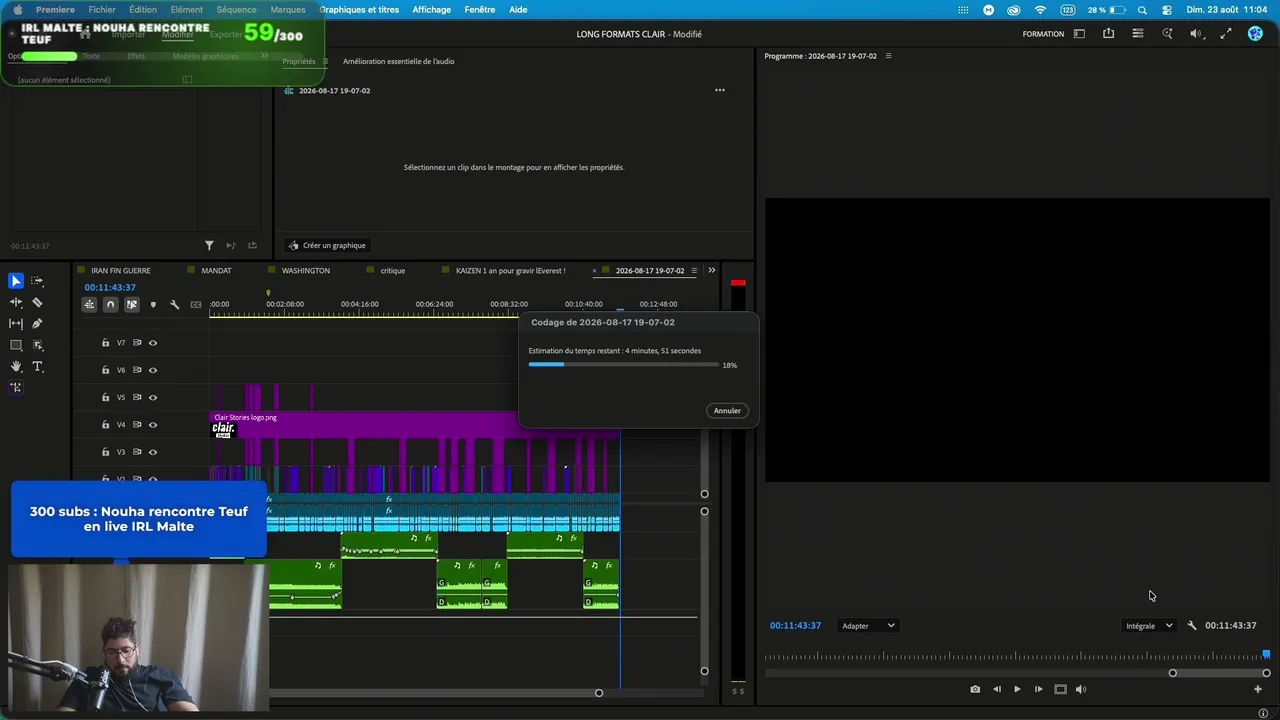Lock track V7 with its padlock

[105, 343]
